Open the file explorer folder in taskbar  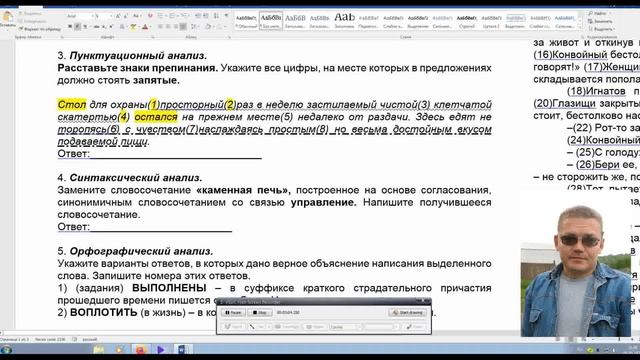click(x=98, y=349)
